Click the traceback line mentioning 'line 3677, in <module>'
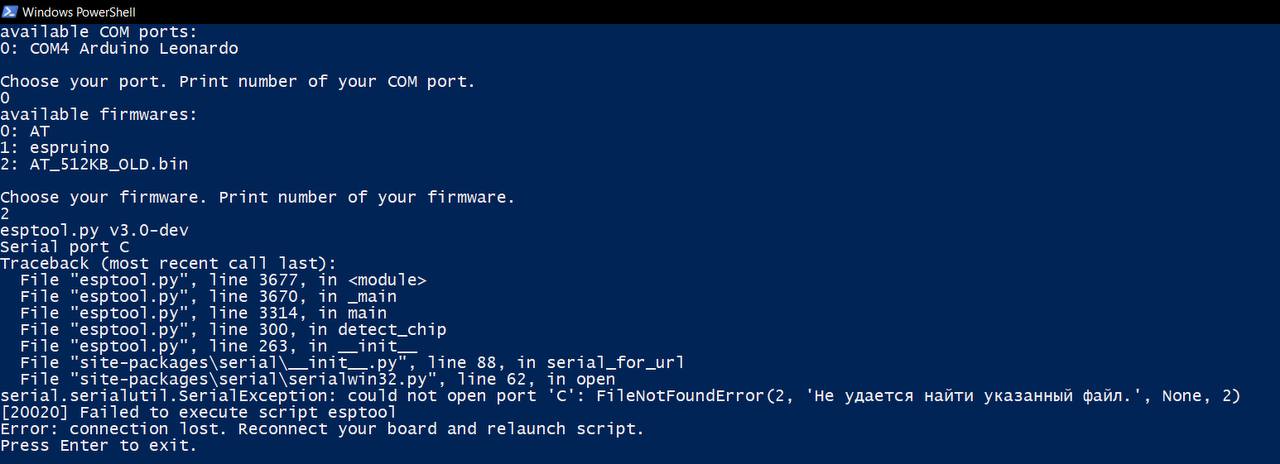The image size is (1280, 464). pos(223,280)
